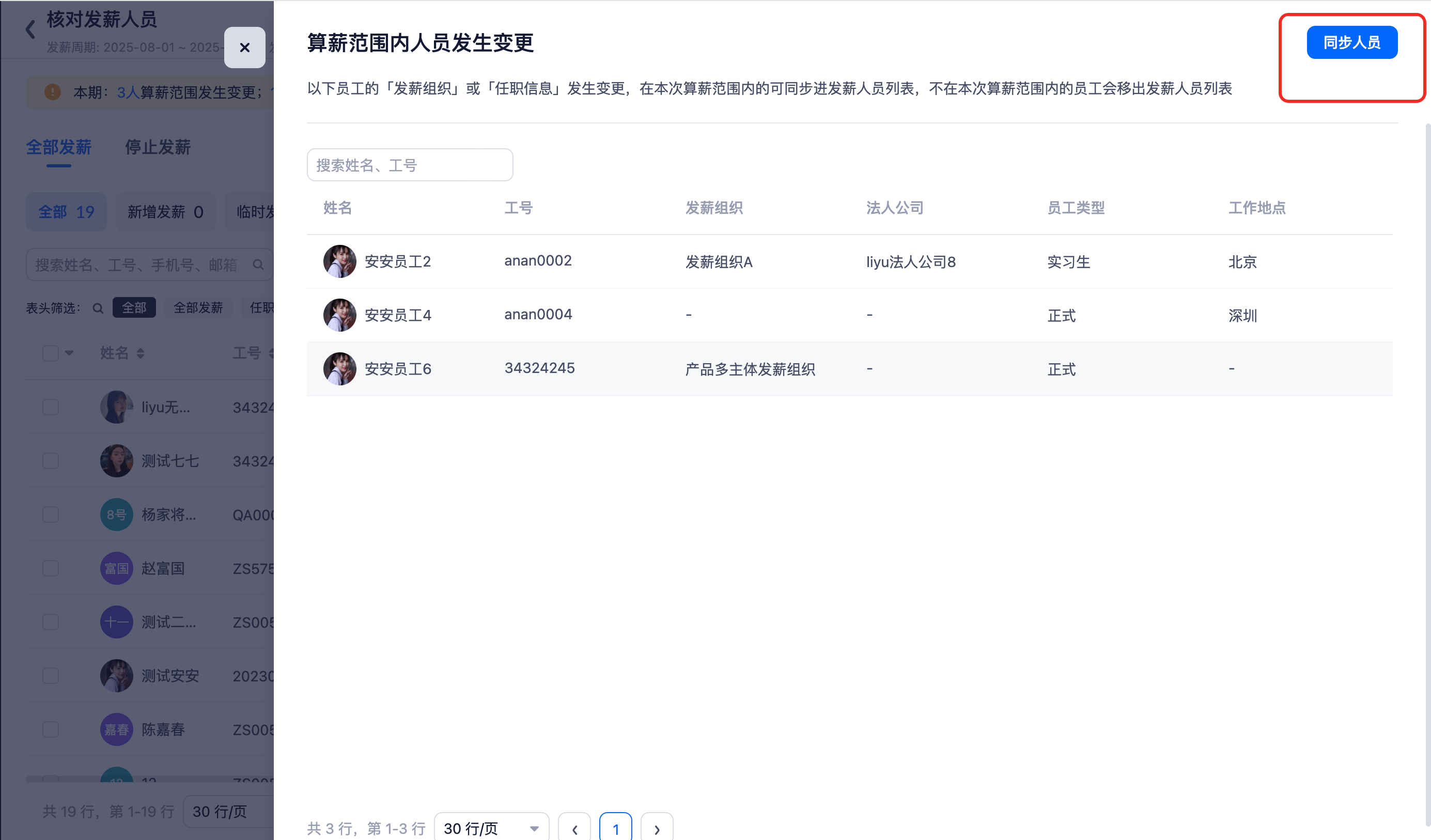
Task: Focus the 搜索姓名、工号 search box
Action: click(410, 165)
